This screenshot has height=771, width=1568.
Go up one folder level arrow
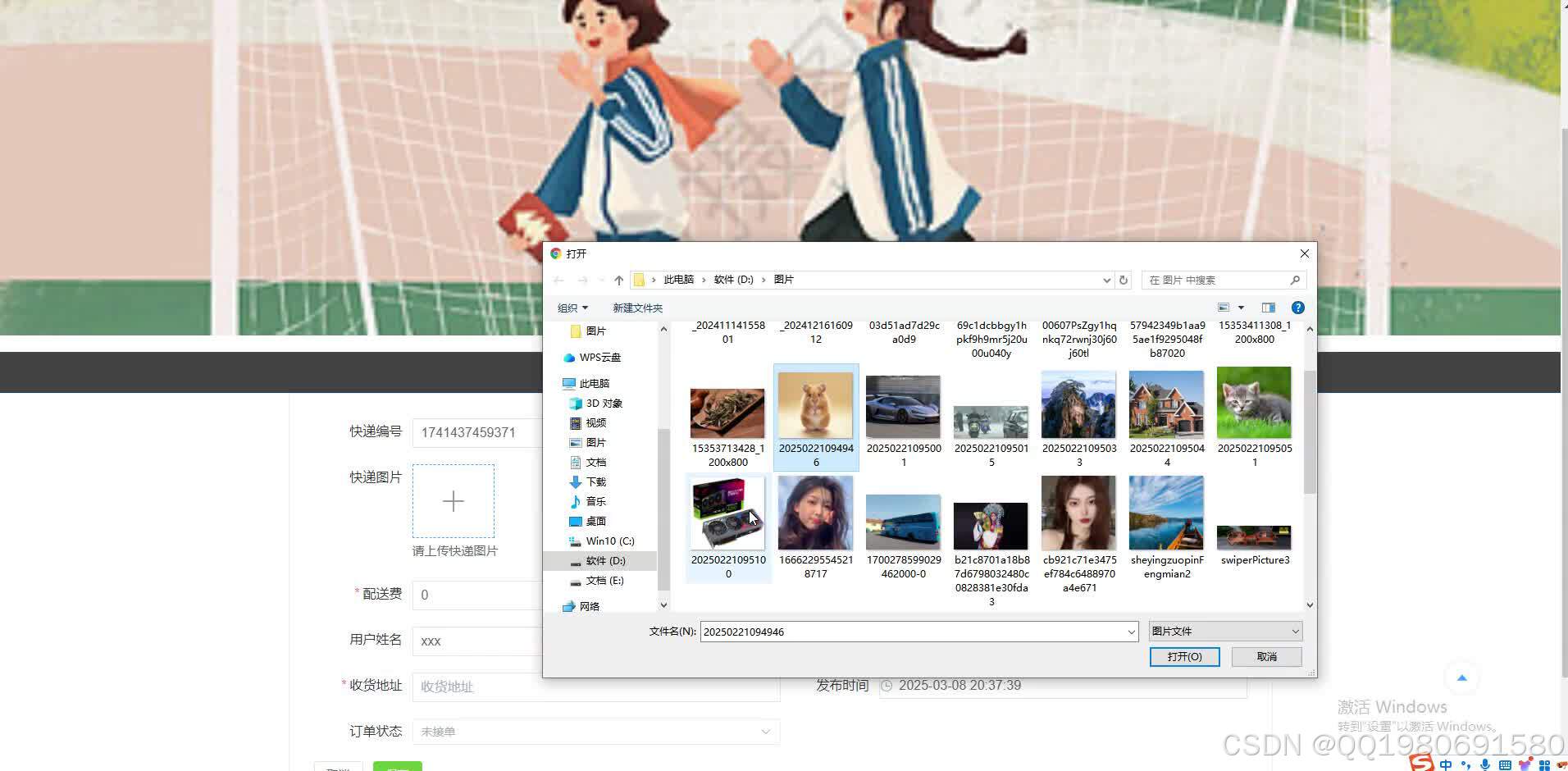pyautogui.click(x=619, y=281)
